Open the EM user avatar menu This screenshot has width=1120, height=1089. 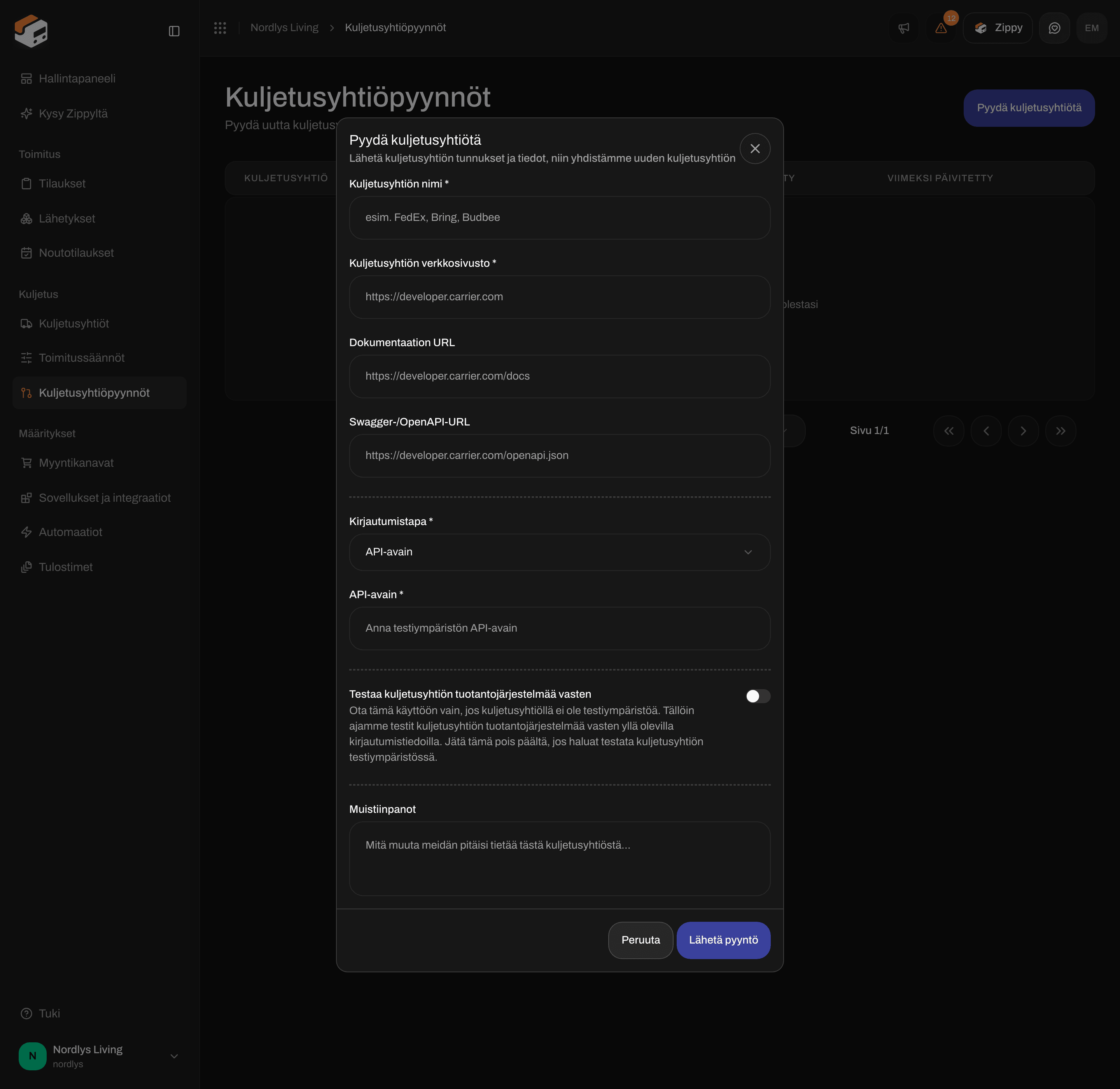pos(1091,28)
